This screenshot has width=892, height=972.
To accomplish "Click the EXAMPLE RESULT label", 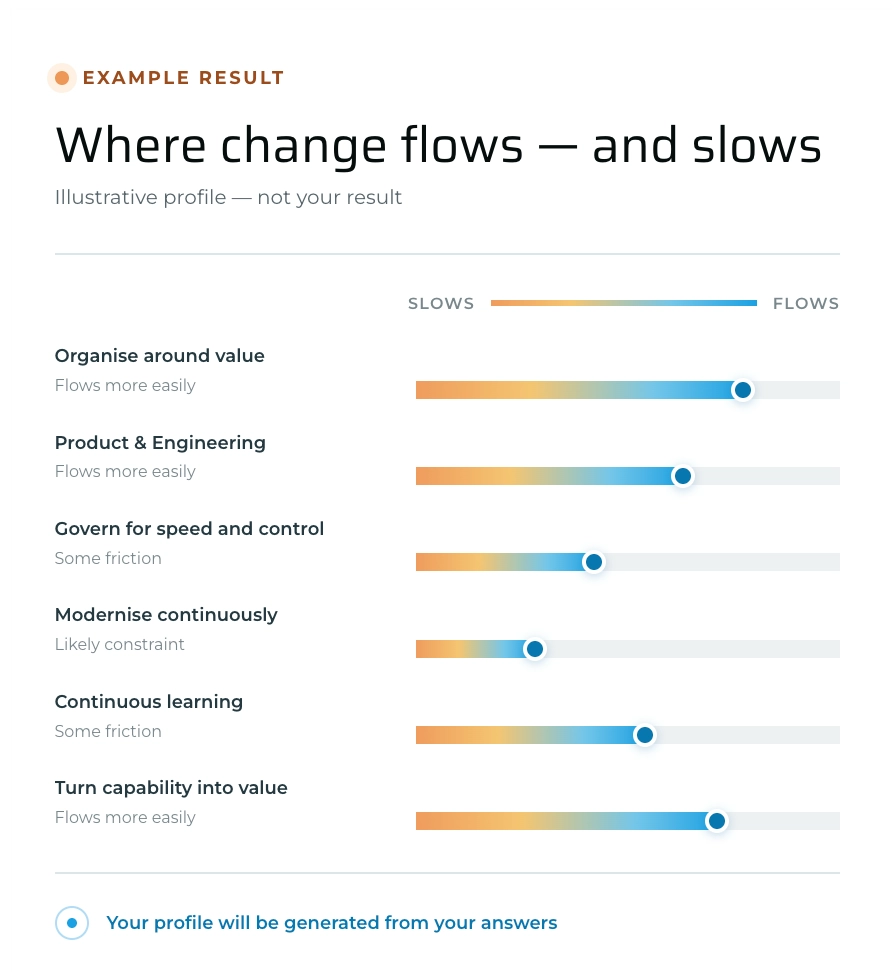I will (183, 78).
